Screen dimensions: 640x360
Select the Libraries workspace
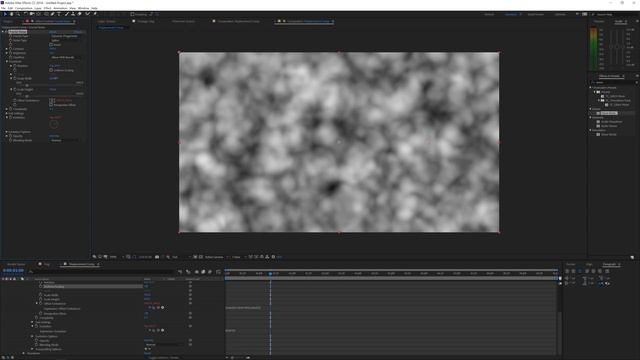click(x=560, y=14)
